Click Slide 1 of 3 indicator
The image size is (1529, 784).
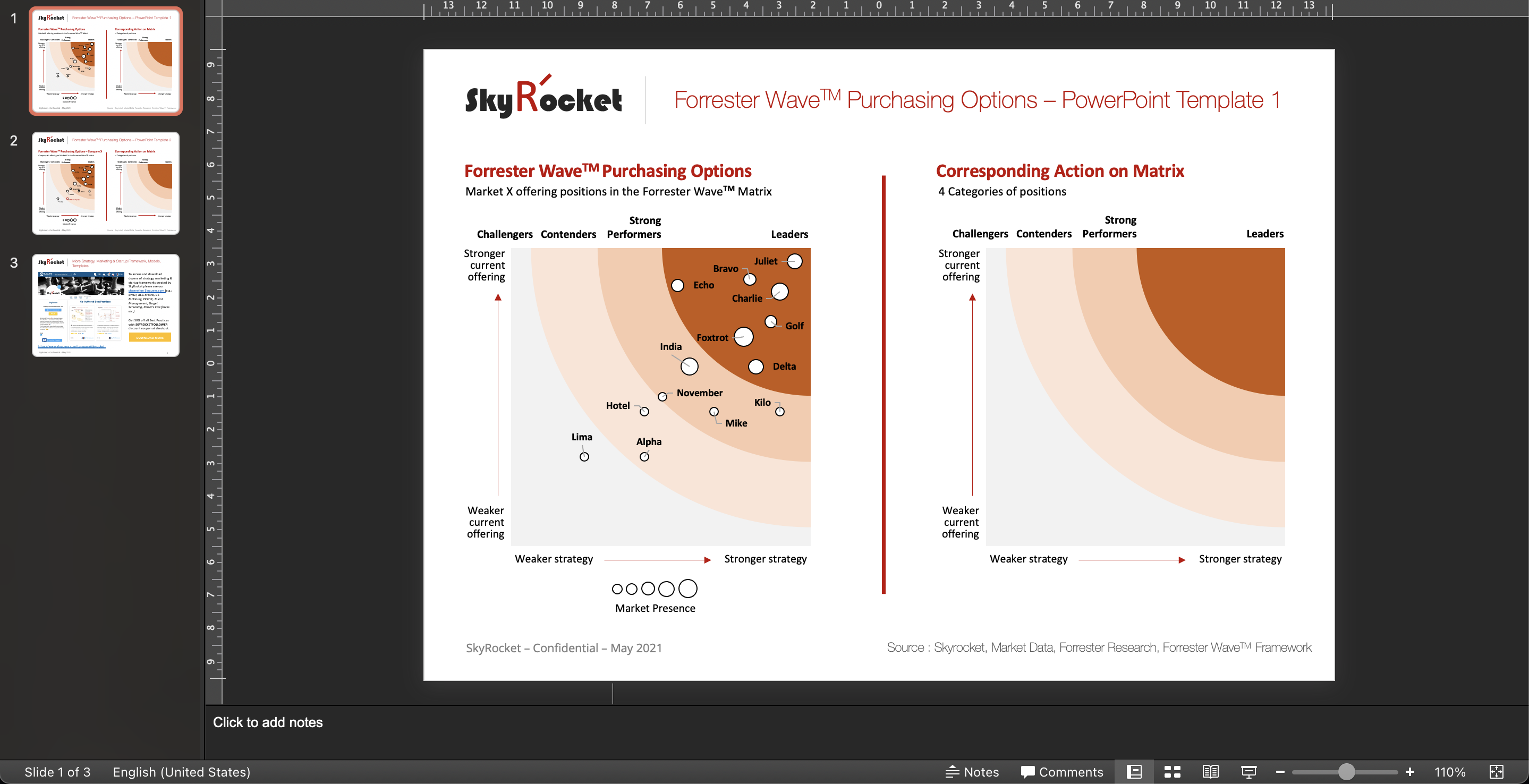[57, 772]
